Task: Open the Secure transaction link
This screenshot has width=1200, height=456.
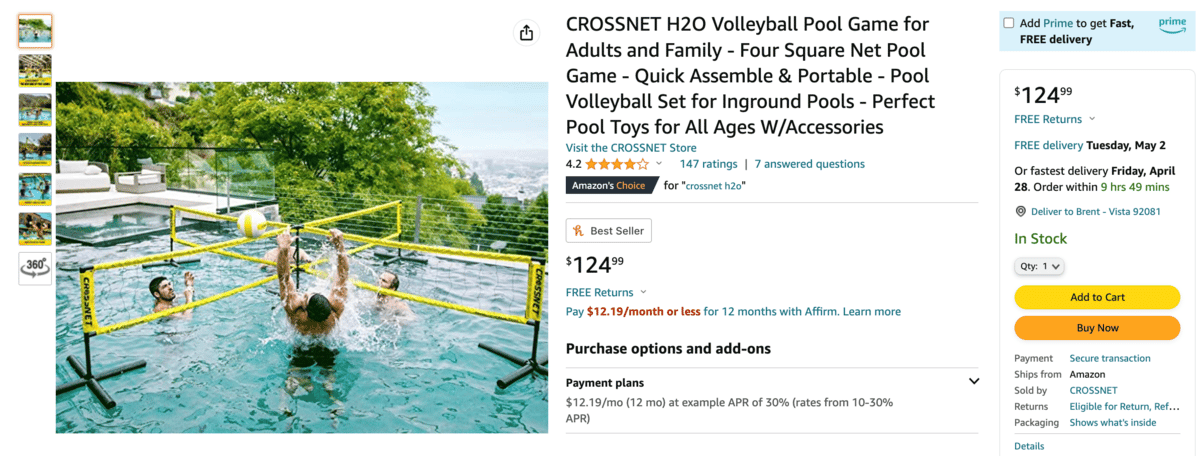Action: click(x=1110, y=358)
